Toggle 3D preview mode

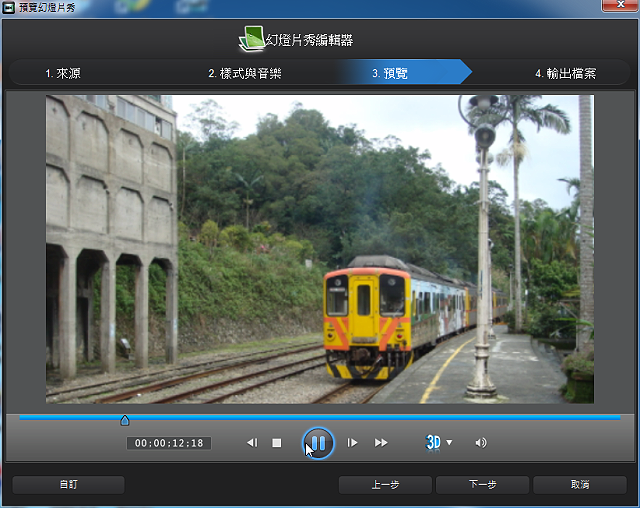[x=433, y=442]
